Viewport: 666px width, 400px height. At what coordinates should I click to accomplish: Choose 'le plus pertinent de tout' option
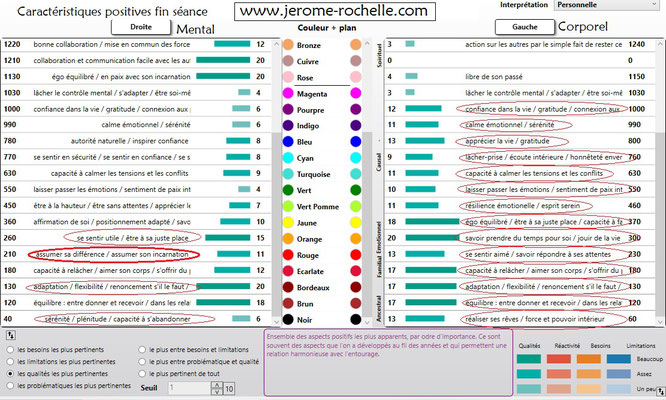point(142,374)
